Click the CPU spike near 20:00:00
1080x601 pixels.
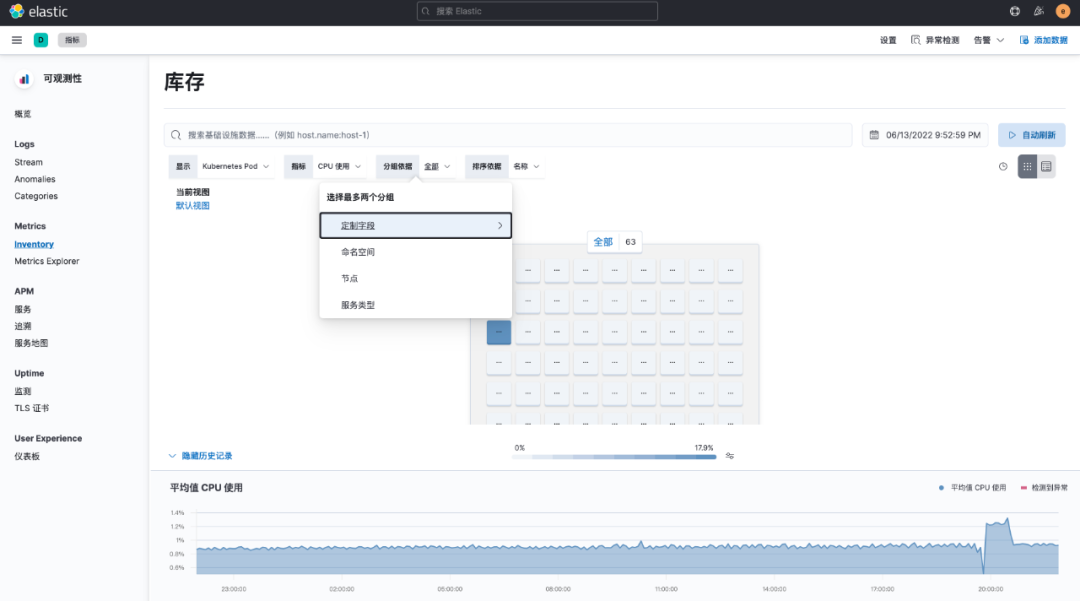click(998, 526)
